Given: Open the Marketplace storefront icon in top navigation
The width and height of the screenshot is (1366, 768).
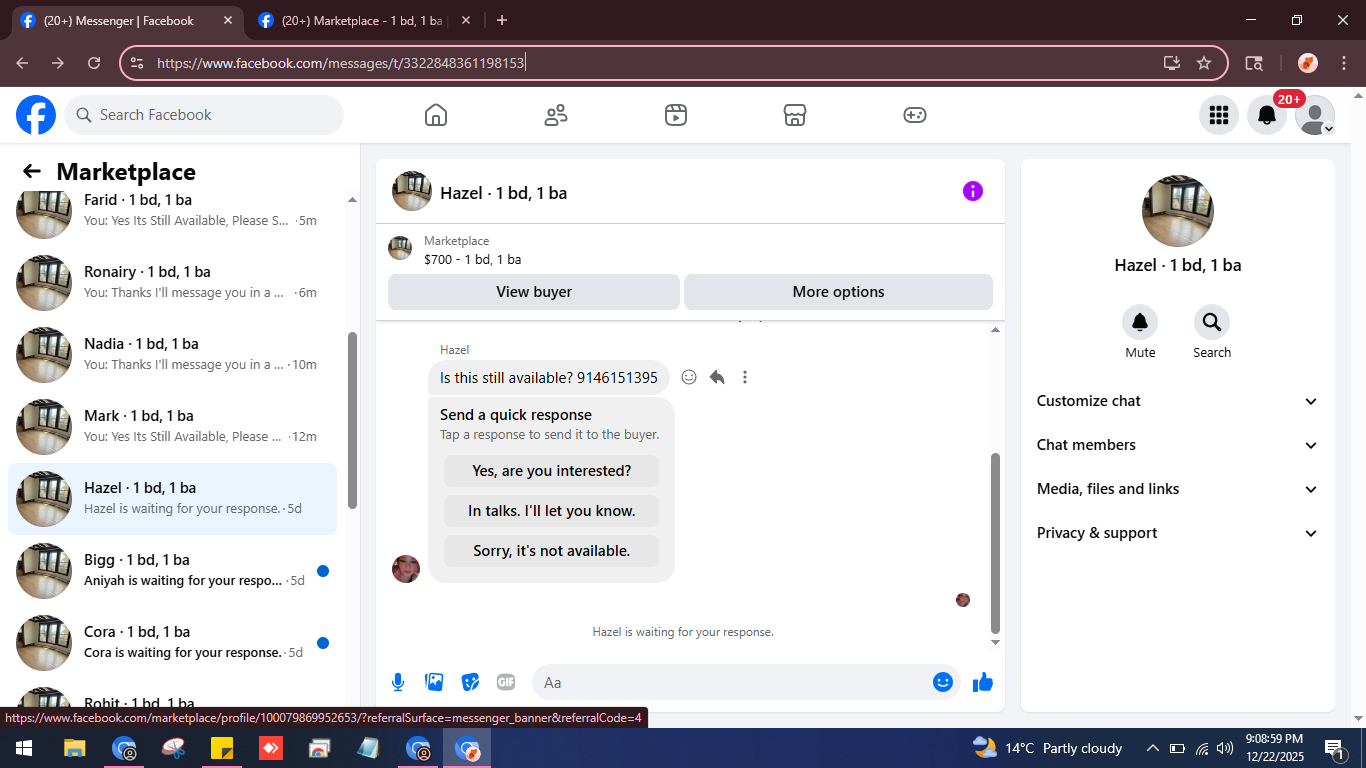Looking at the screenshot, I should pos(795,115).
